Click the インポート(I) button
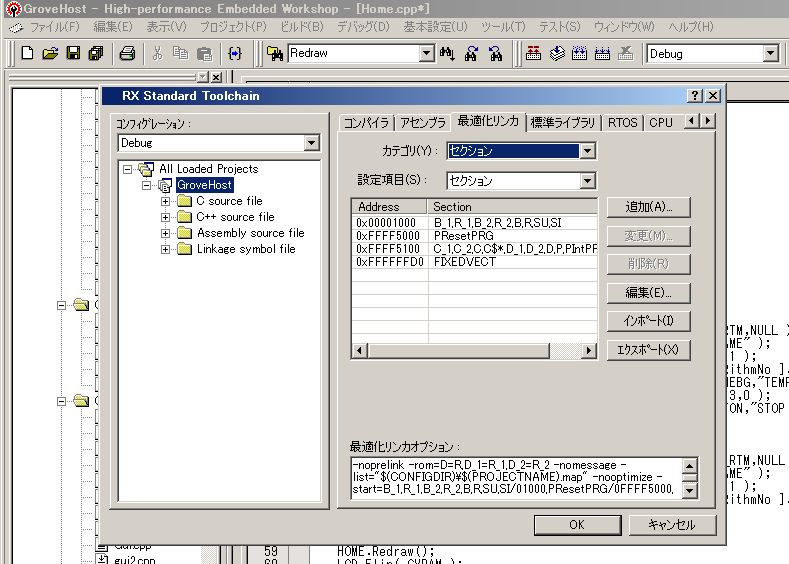This screenshot has width=789, height=564. pos(648,321)
